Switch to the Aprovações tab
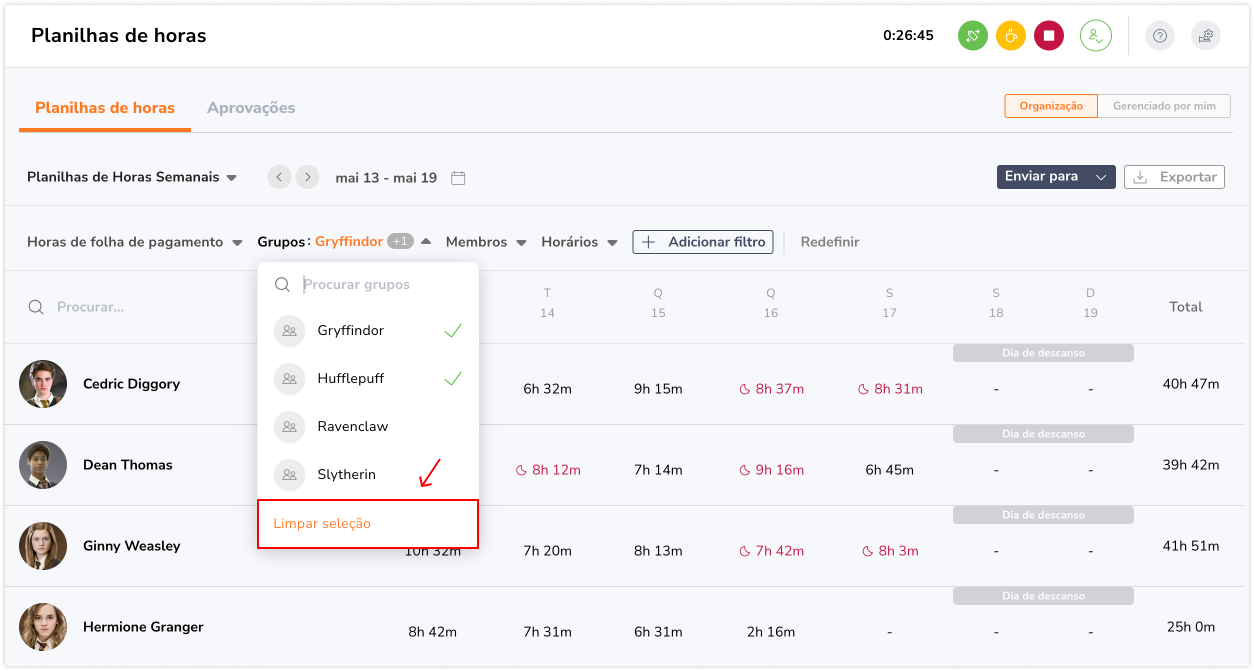Image resolution: width=1254 pixels, height=671 pixels. click(250, 108)
